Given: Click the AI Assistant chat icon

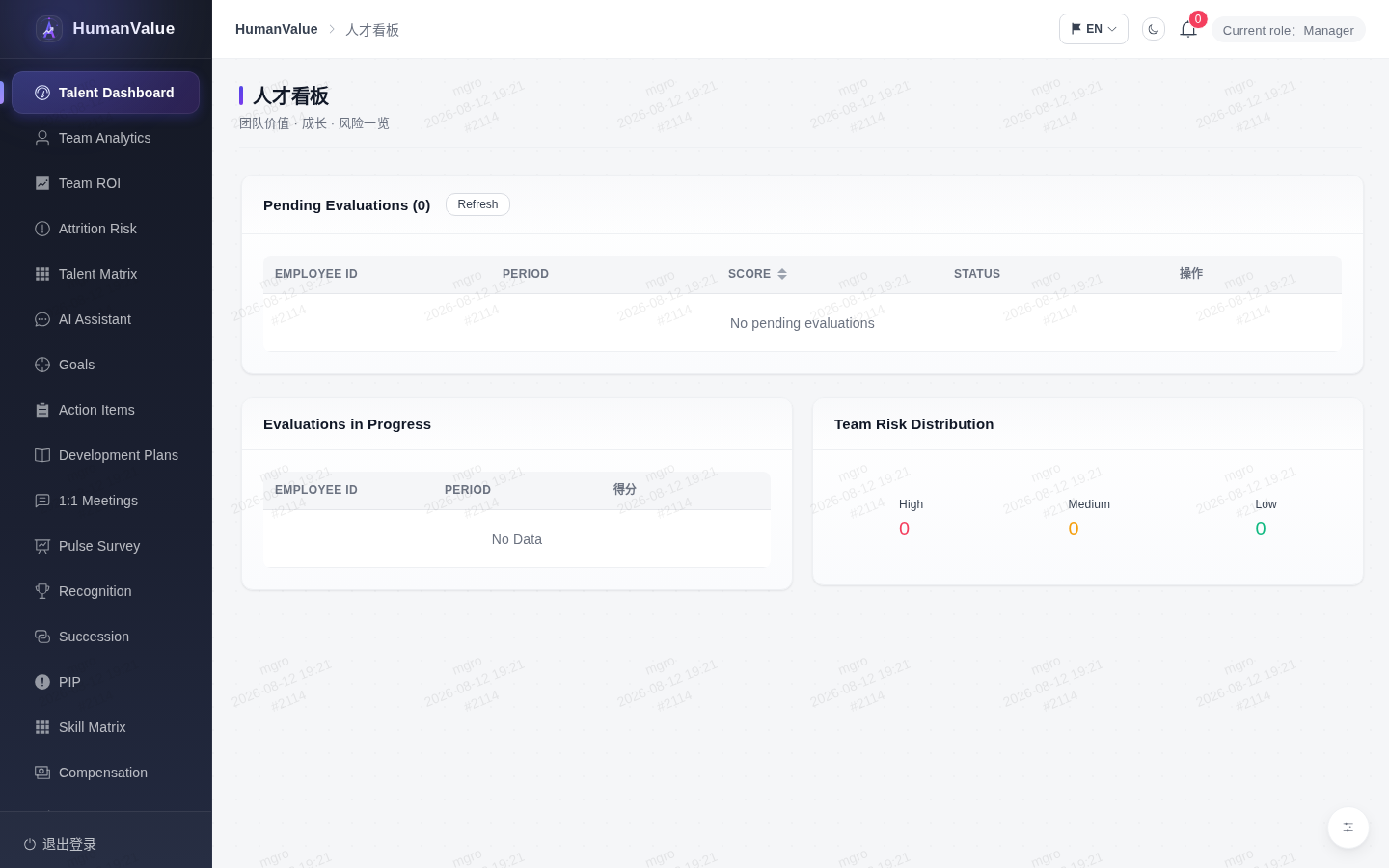Looking at the screenshot, I should point(42,319).
